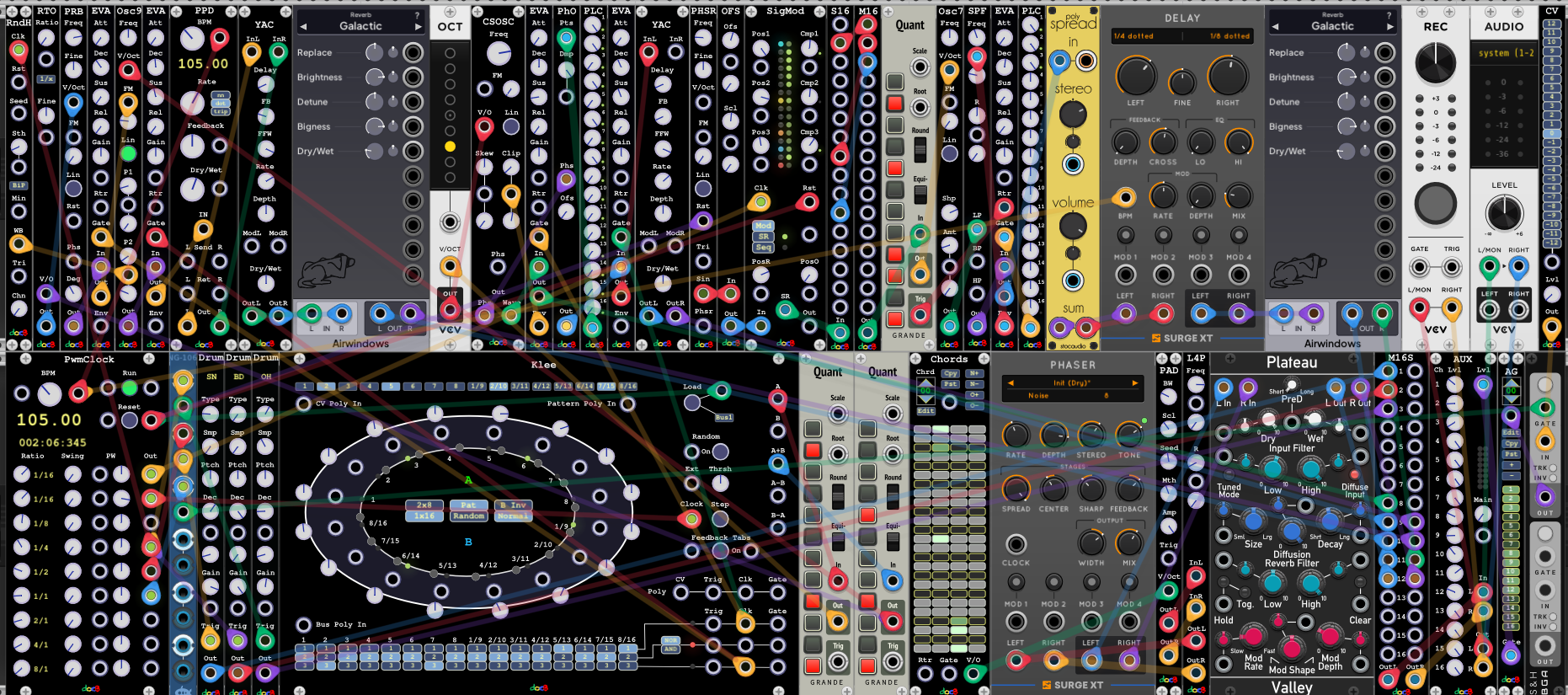Click the Klee 'CV Poly In' jack
The width and height of the screenshot is (1568, 695).
point(303,404)
